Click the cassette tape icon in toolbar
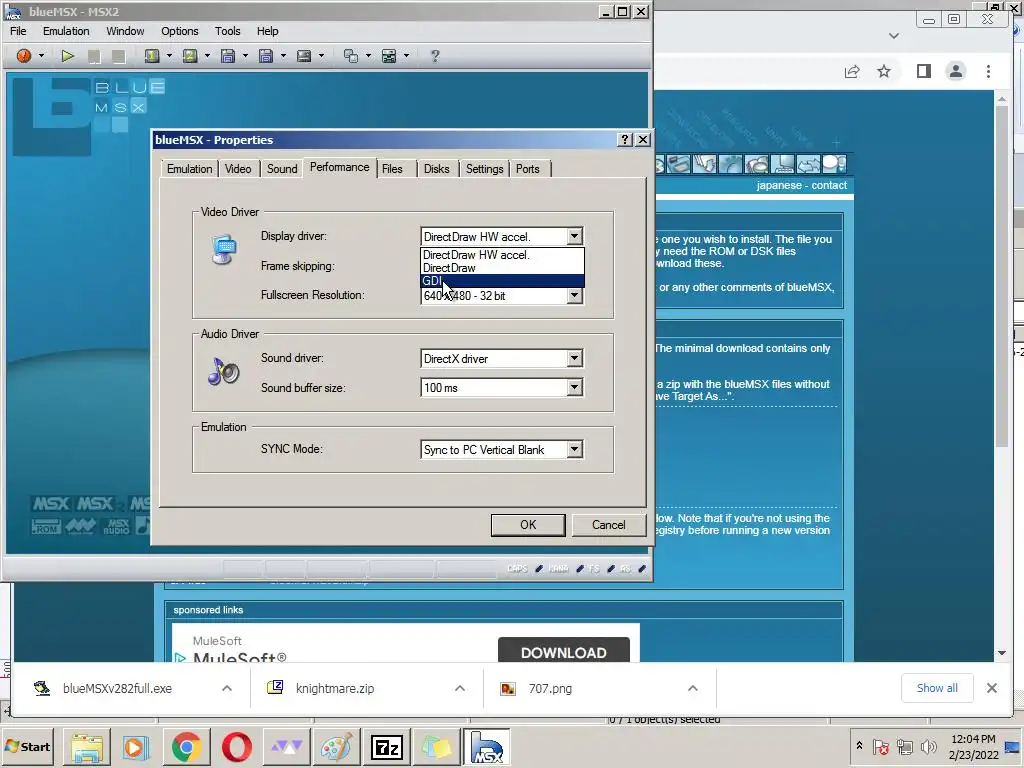1024x768 pixels. pyautogui.click(x=304, y=56)
